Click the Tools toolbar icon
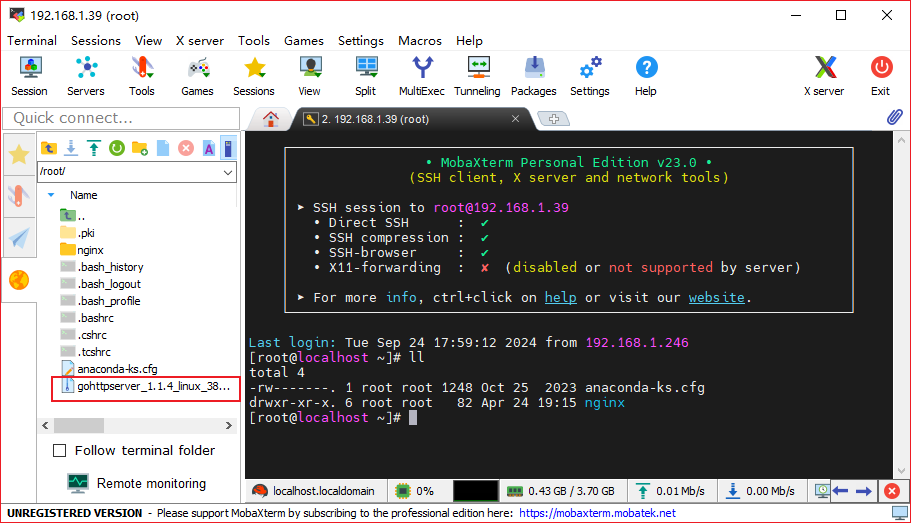This screenshot has height=523, width=911. (142, 77)
